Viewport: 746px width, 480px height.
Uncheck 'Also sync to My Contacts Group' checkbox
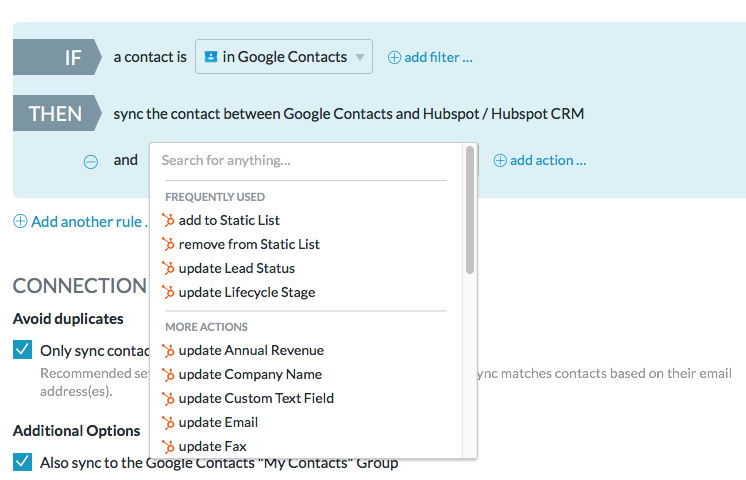click(x=22, y=461)
